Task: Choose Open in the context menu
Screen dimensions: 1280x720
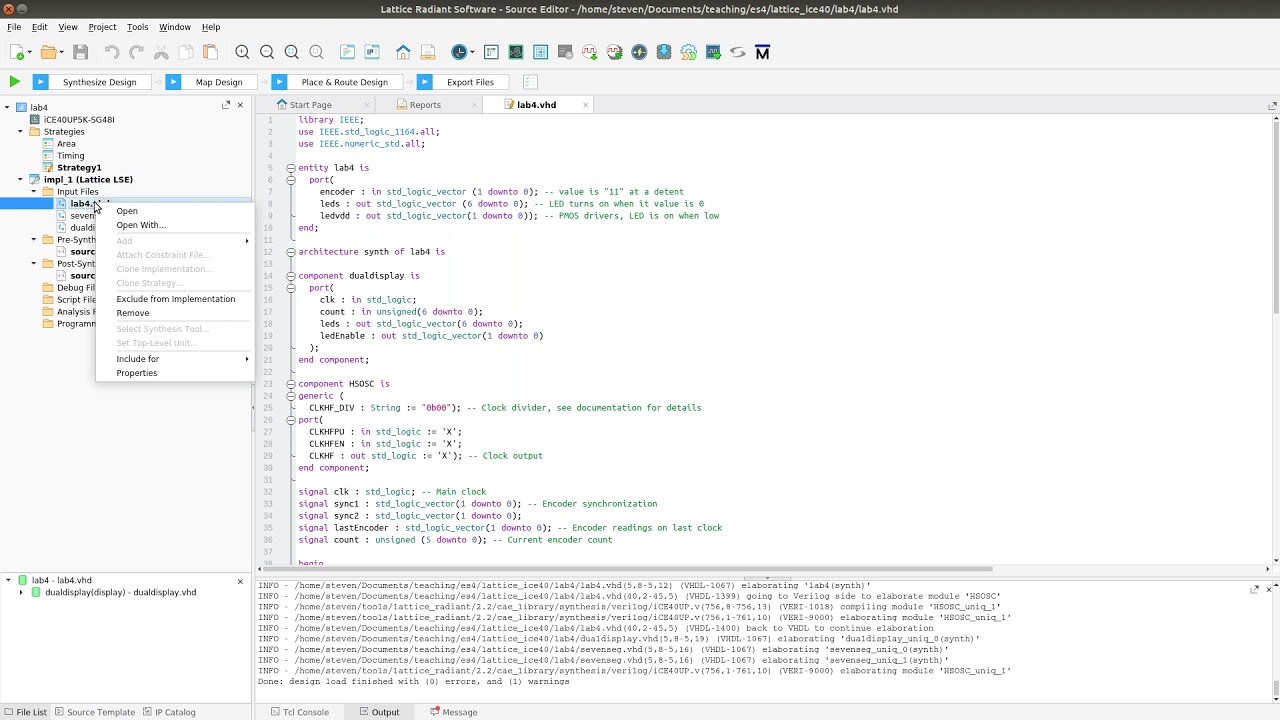Action: point(127,211)
